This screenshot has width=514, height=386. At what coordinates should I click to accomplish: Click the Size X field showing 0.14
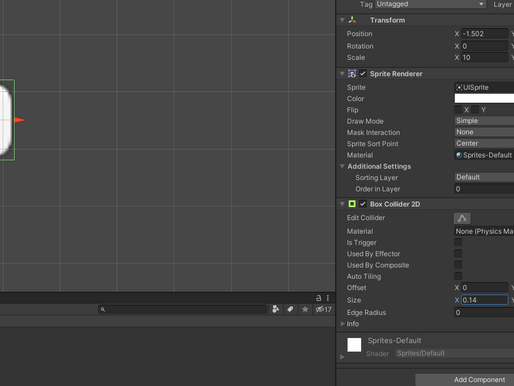[485, 300]
